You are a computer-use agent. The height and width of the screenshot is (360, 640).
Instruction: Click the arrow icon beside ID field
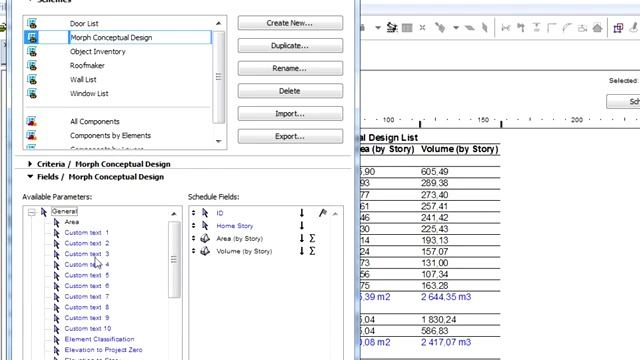click(205, 213)
